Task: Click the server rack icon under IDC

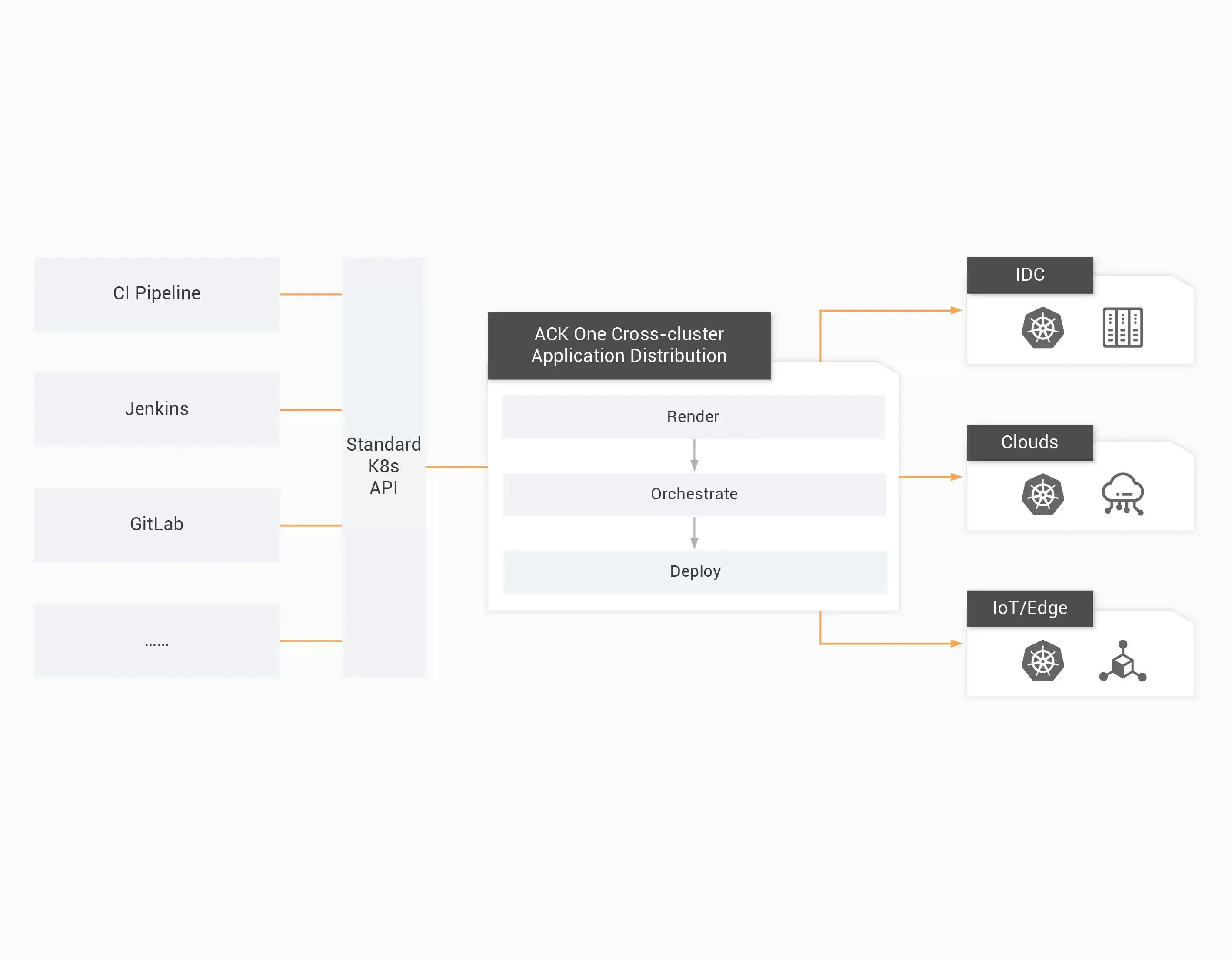Action: tap(1122, 328)
